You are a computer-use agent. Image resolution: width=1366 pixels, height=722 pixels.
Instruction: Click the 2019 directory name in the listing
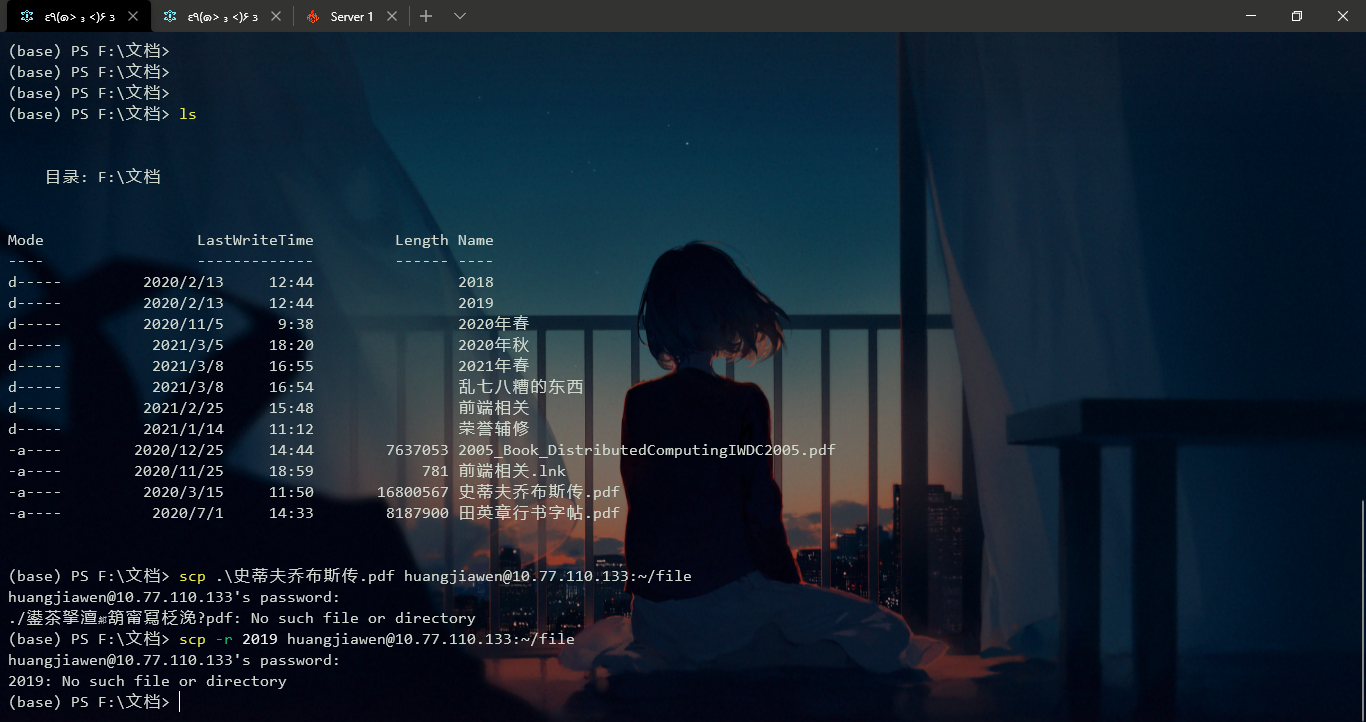click(x=475, y=302)
